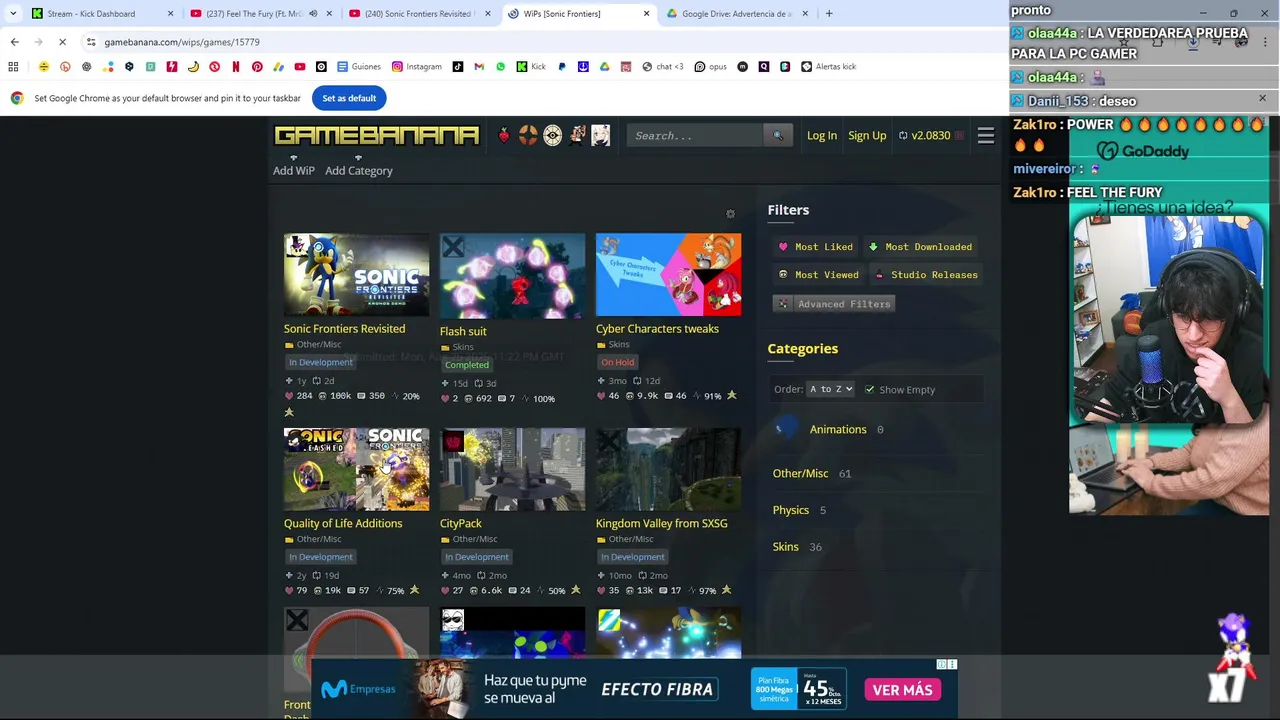Viewport: 1280px width, 720px height.
Task: Open the Chrome apps grid icon
Action: point(13,66)
